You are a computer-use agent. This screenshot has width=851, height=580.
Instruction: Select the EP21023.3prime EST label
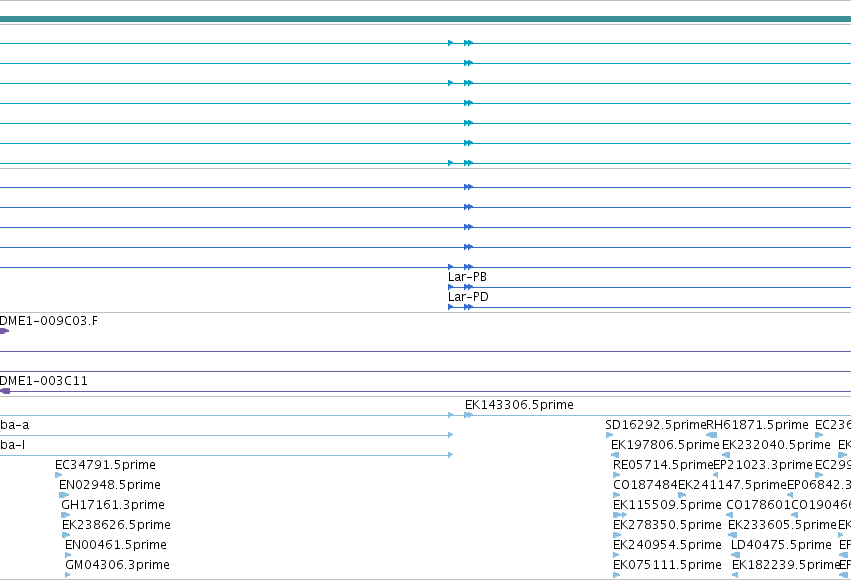coord(763,465)
